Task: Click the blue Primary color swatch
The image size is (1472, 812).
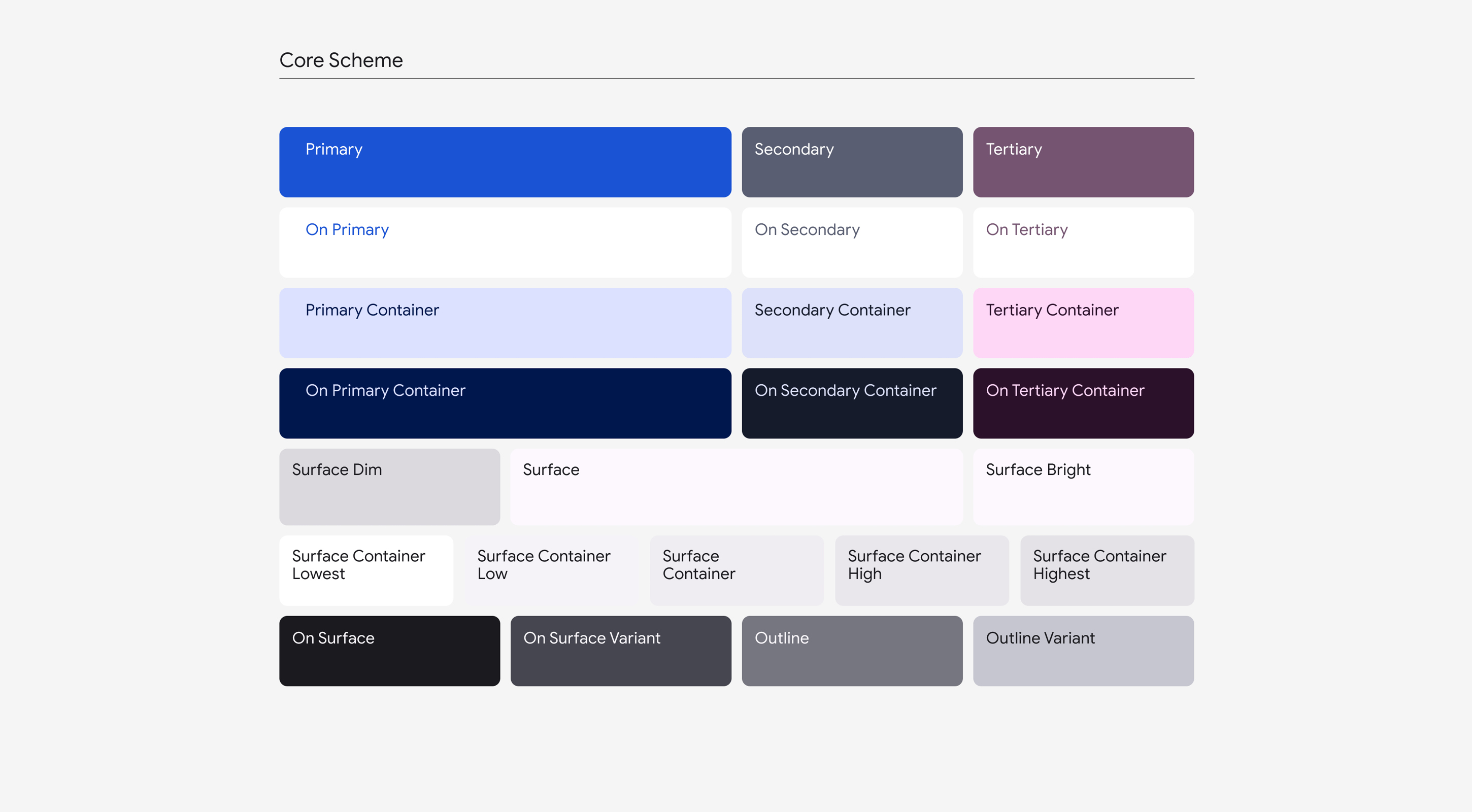Action: pos(505,162)
